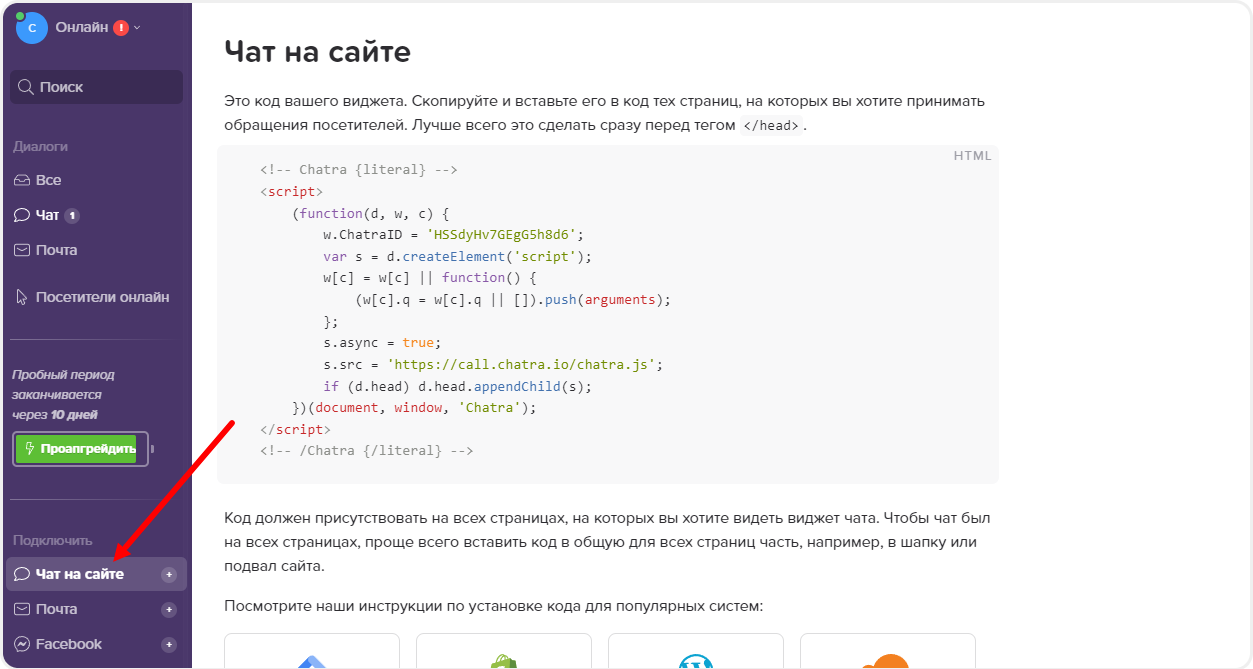Viewport: 1253px width, 669px height.
Task: Click the red alert badge beside Онлайн
Action: (x=121, y=28)
